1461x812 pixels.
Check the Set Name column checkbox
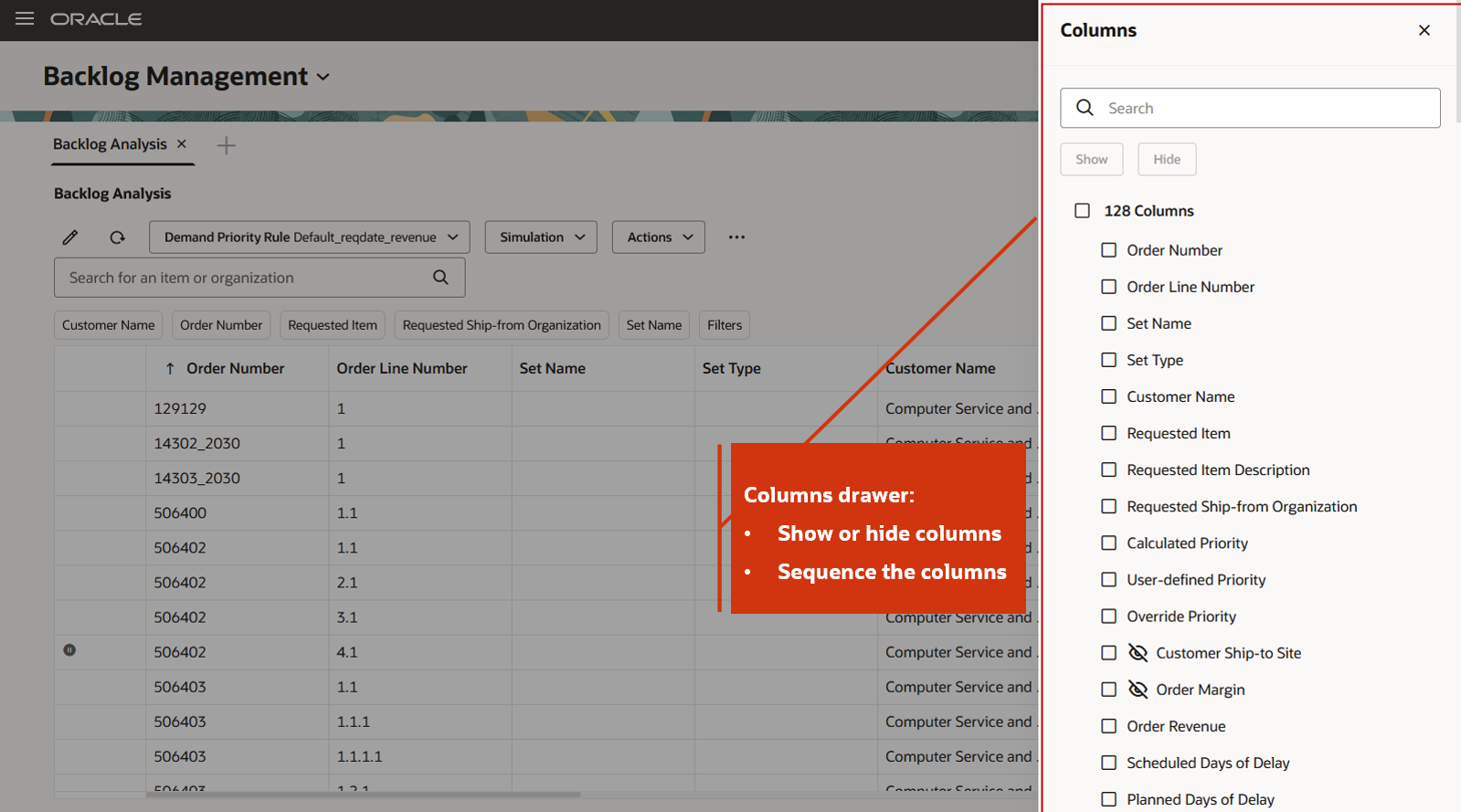coord(1109,323)
